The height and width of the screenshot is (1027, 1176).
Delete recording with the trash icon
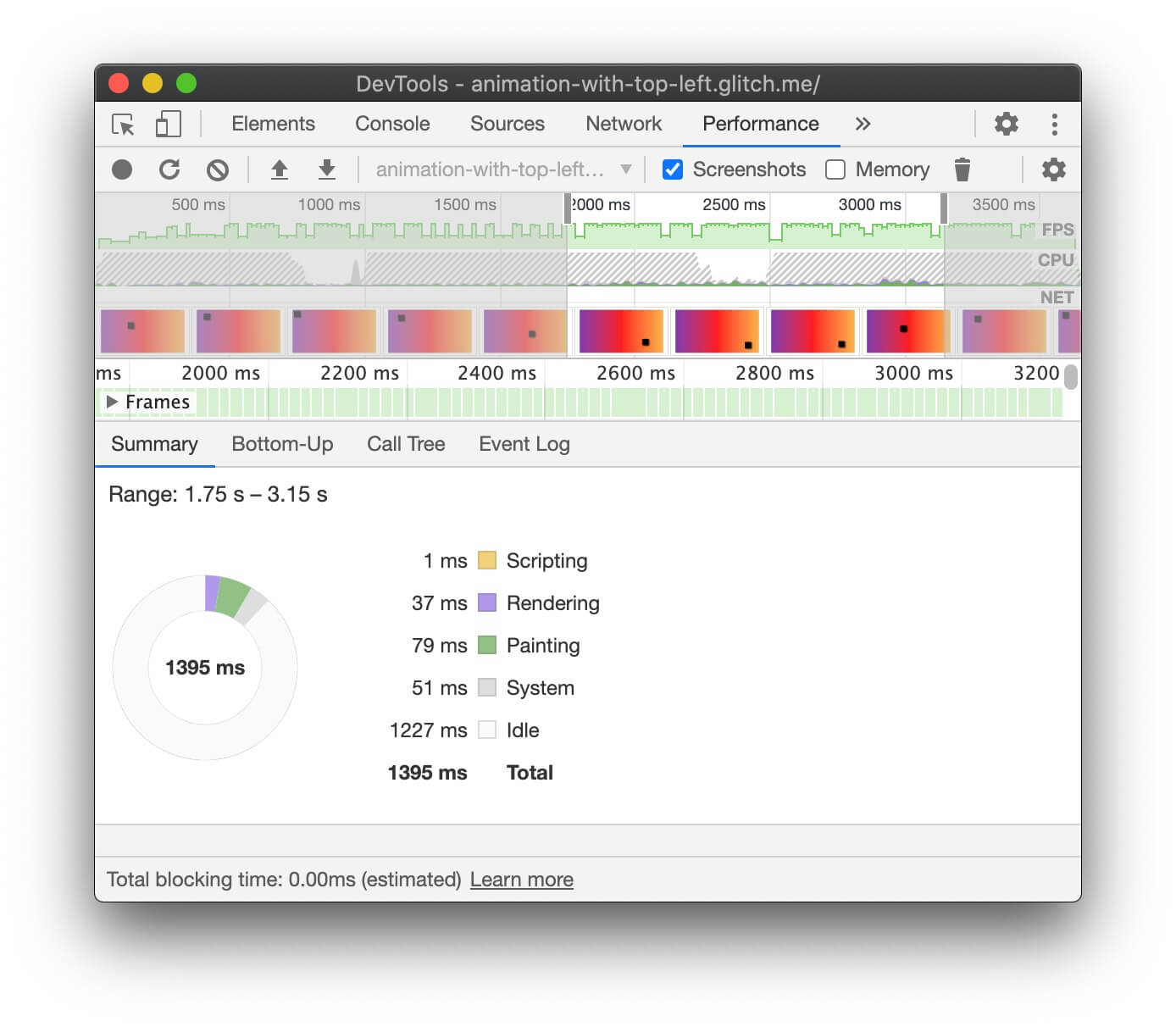[x=962, y=169]
